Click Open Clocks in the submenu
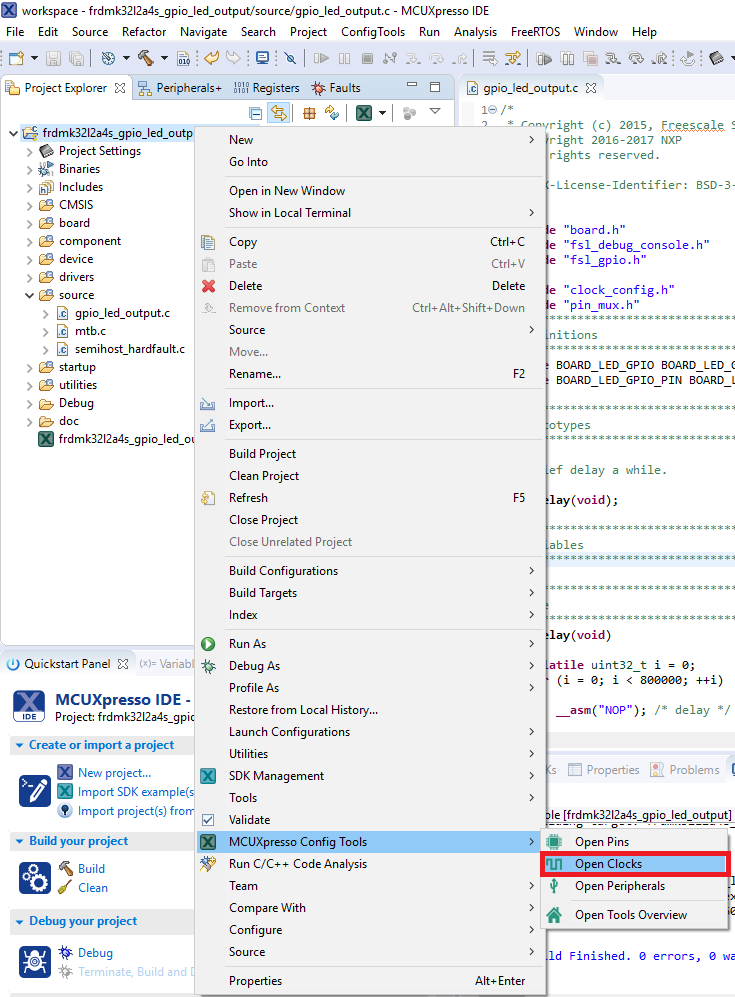 (x=608, y=864)
